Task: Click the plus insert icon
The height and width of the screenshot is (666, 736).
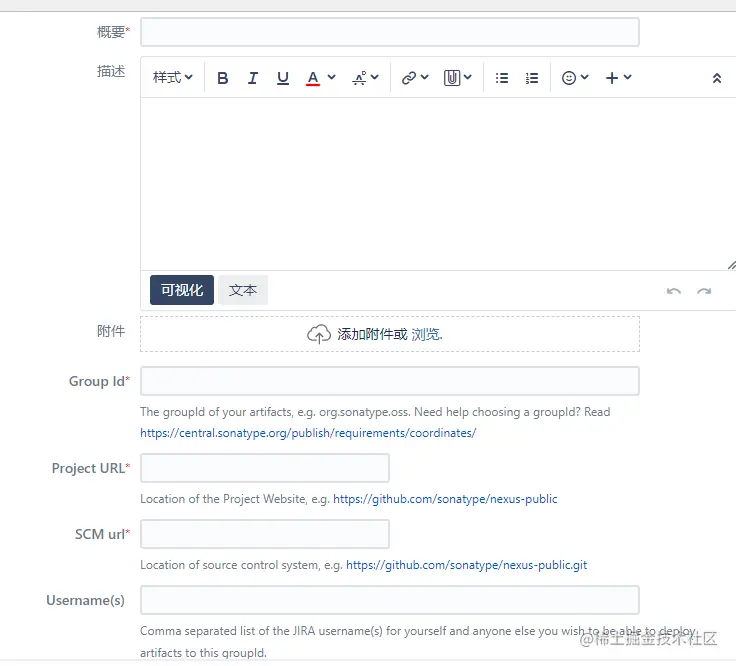Action: (612, 78)
